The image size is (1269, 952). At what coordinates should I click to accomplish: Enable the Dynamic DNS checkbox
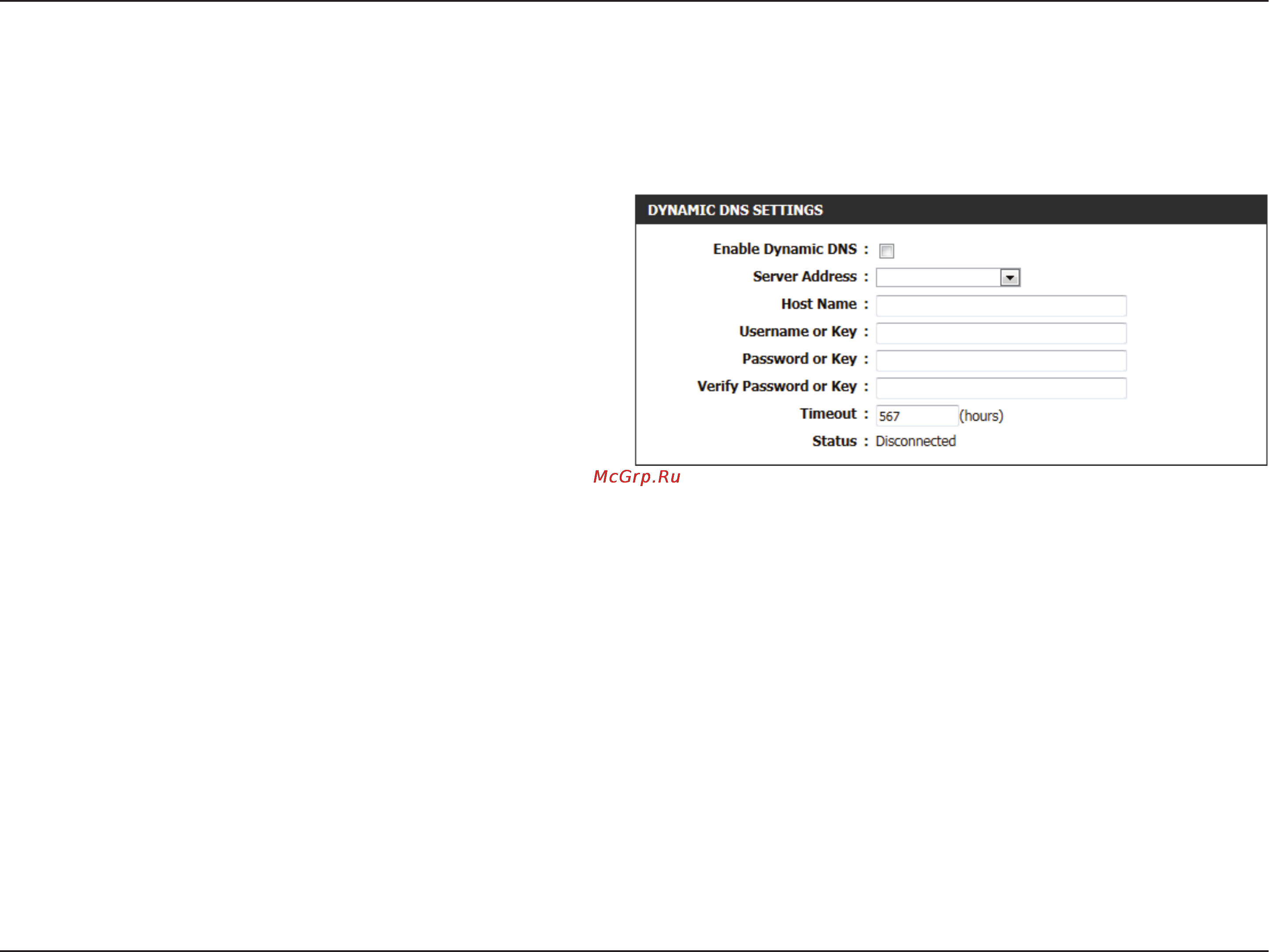(886, 251)
